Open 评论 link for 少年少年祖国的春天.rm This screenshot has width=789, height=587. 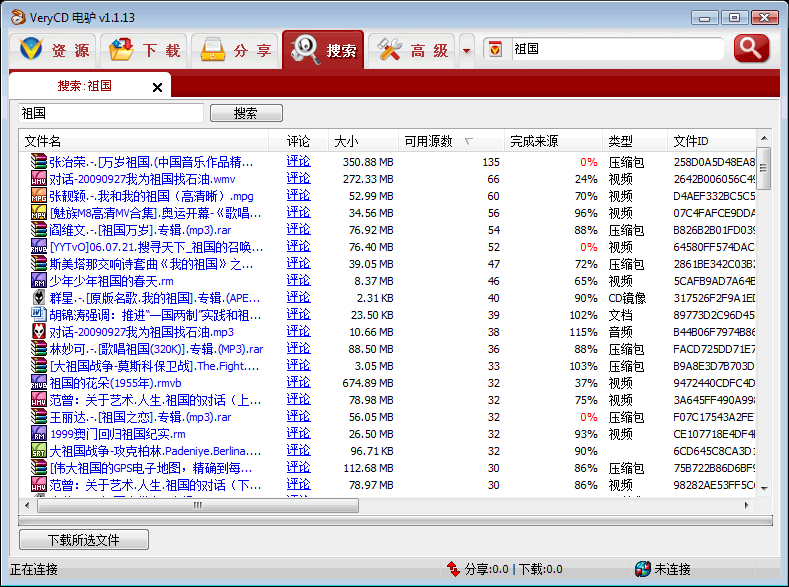(298, 281)
